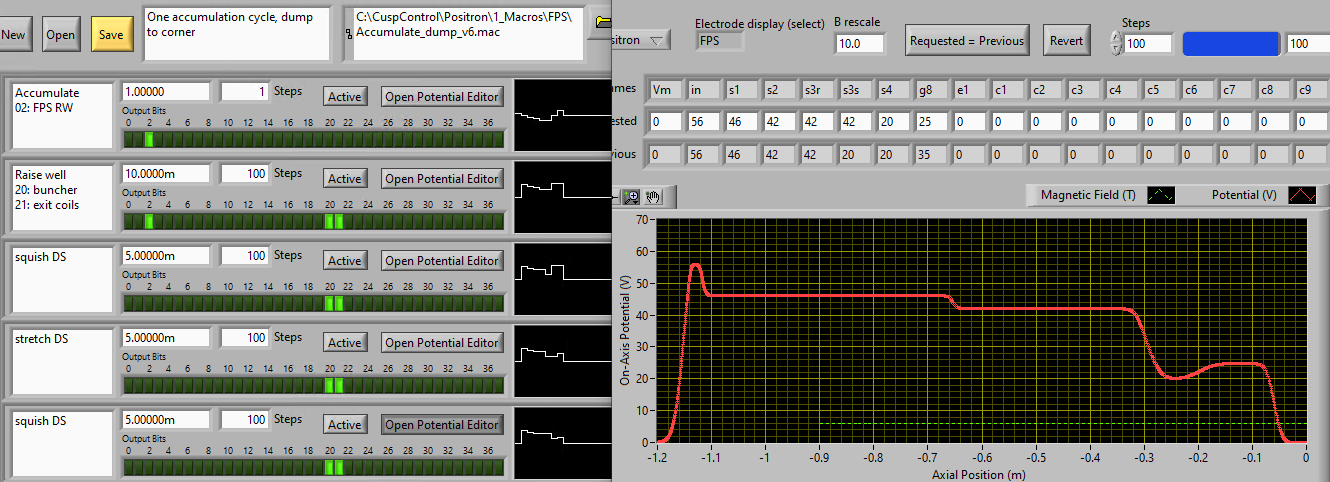
Task: Open Potential Editor for first squish DS step
Action: (442, 261)
